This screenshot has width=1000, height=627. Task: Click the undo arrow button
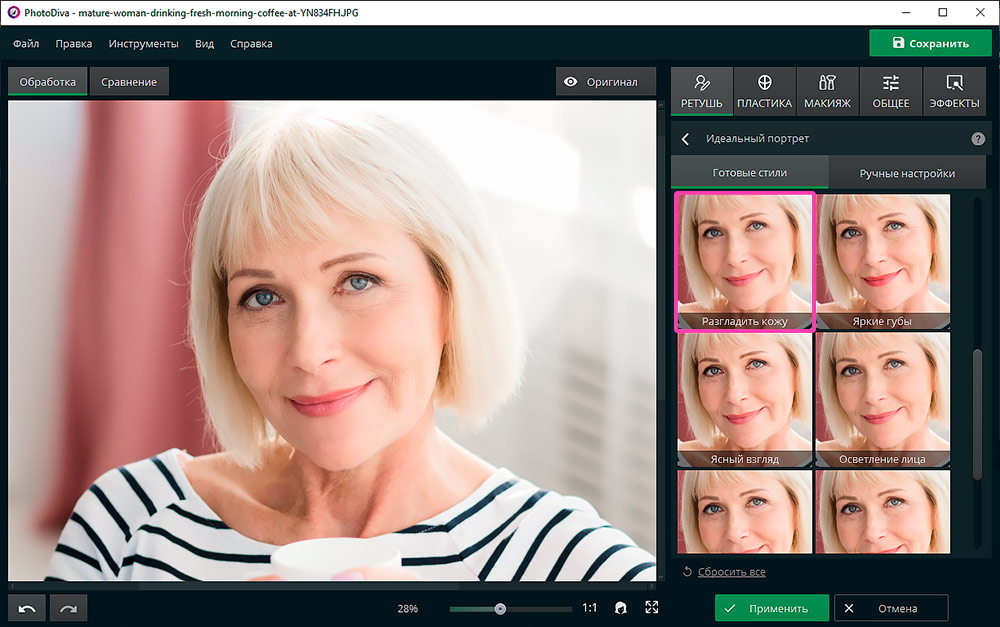28,608
